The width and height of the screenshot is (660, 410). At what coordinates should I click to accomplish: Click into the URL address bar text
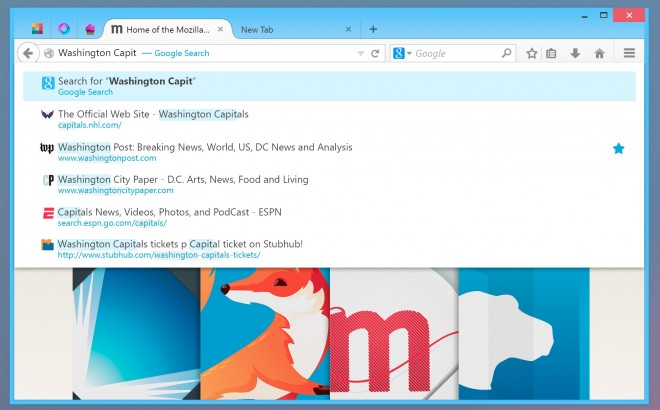pos(97,53)
